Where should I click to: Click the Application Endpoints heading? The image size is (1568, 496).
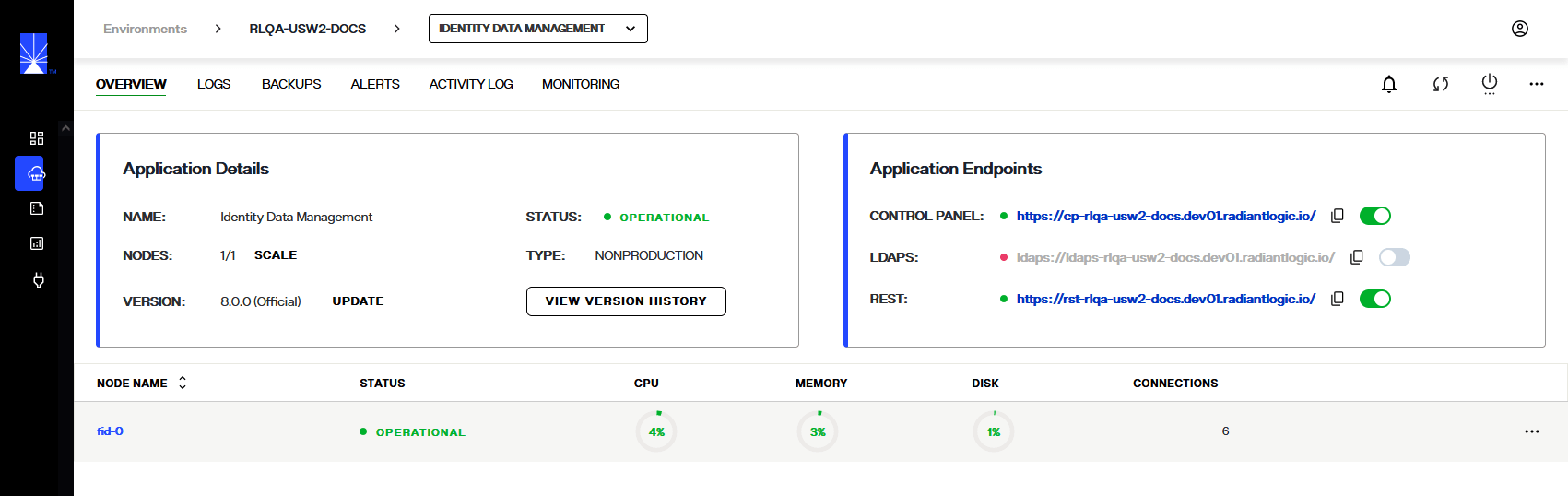coord(956,169)
